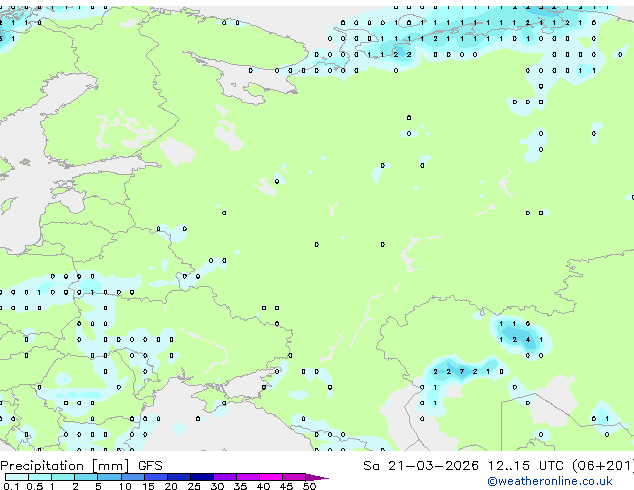Select the 2–5 mm legend color swatch

pos(86,477)
